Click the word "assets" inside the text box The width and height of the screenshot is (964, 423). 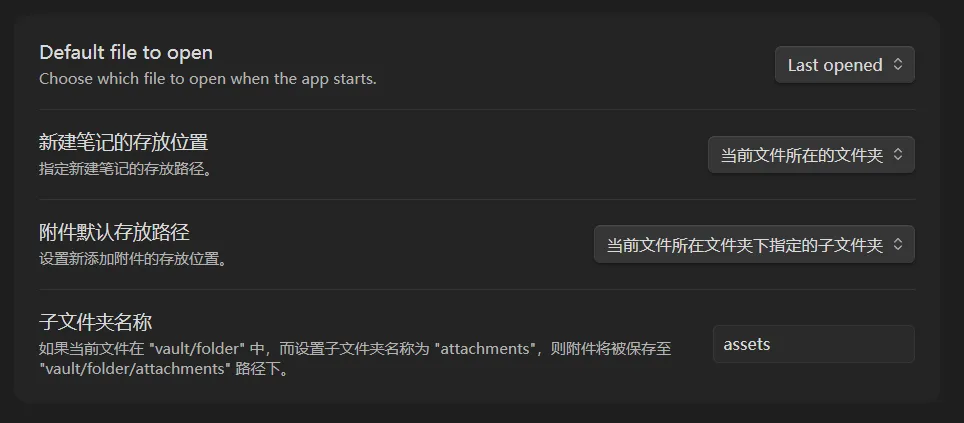click(x=747, y=344)
